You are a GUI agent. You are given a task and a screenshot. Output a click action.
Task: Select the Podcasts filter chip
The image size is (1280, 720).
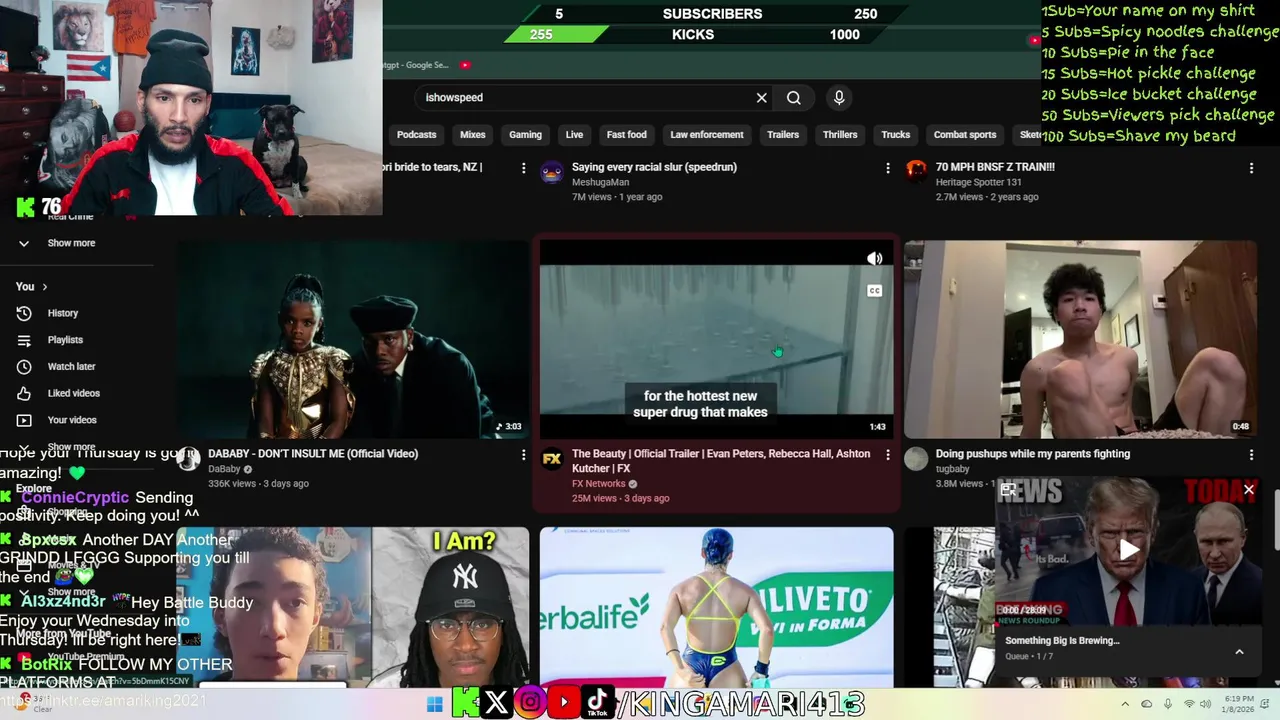416,135
